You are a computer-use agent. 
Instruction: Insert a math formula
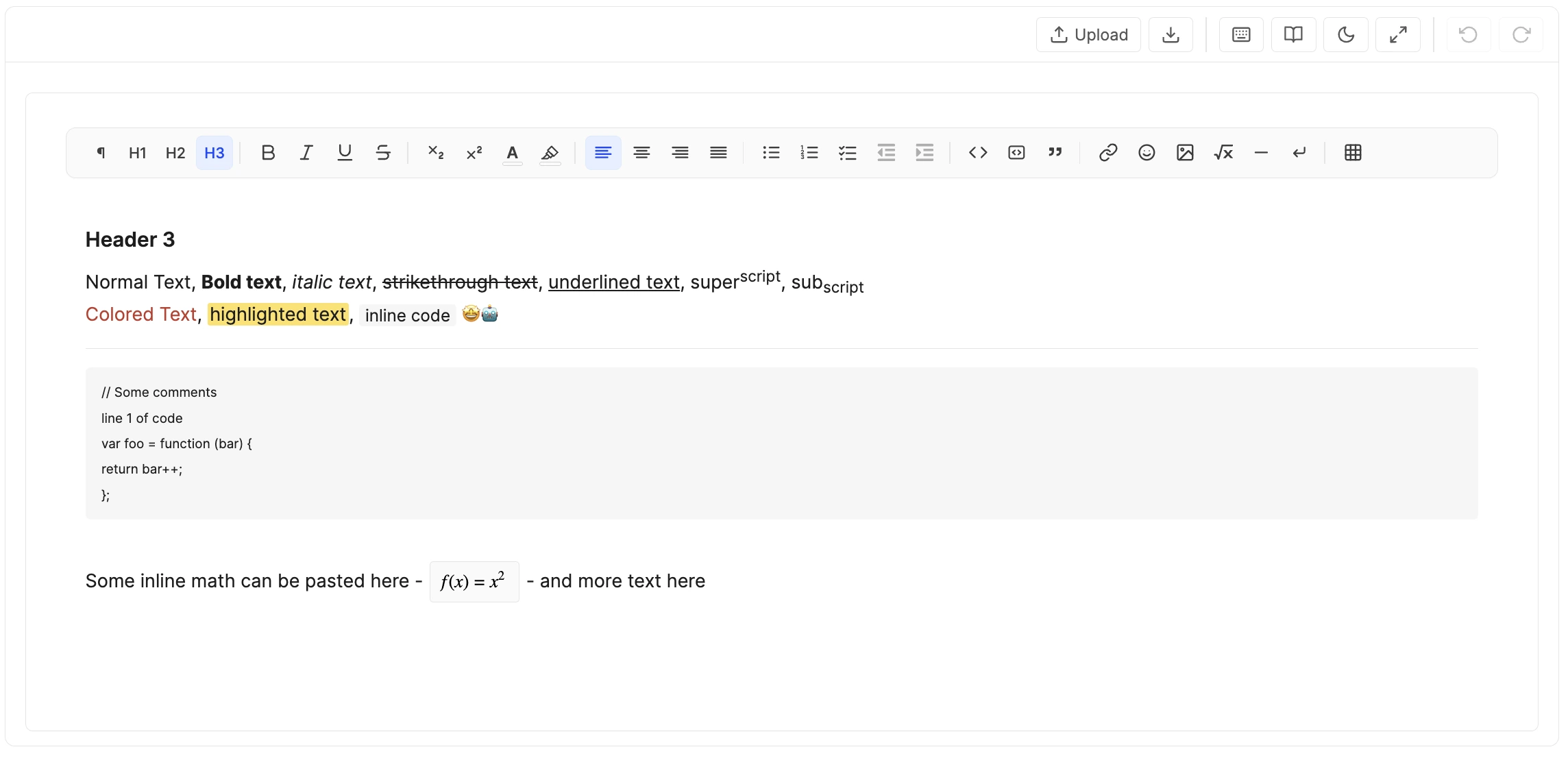click(1223, 152)
